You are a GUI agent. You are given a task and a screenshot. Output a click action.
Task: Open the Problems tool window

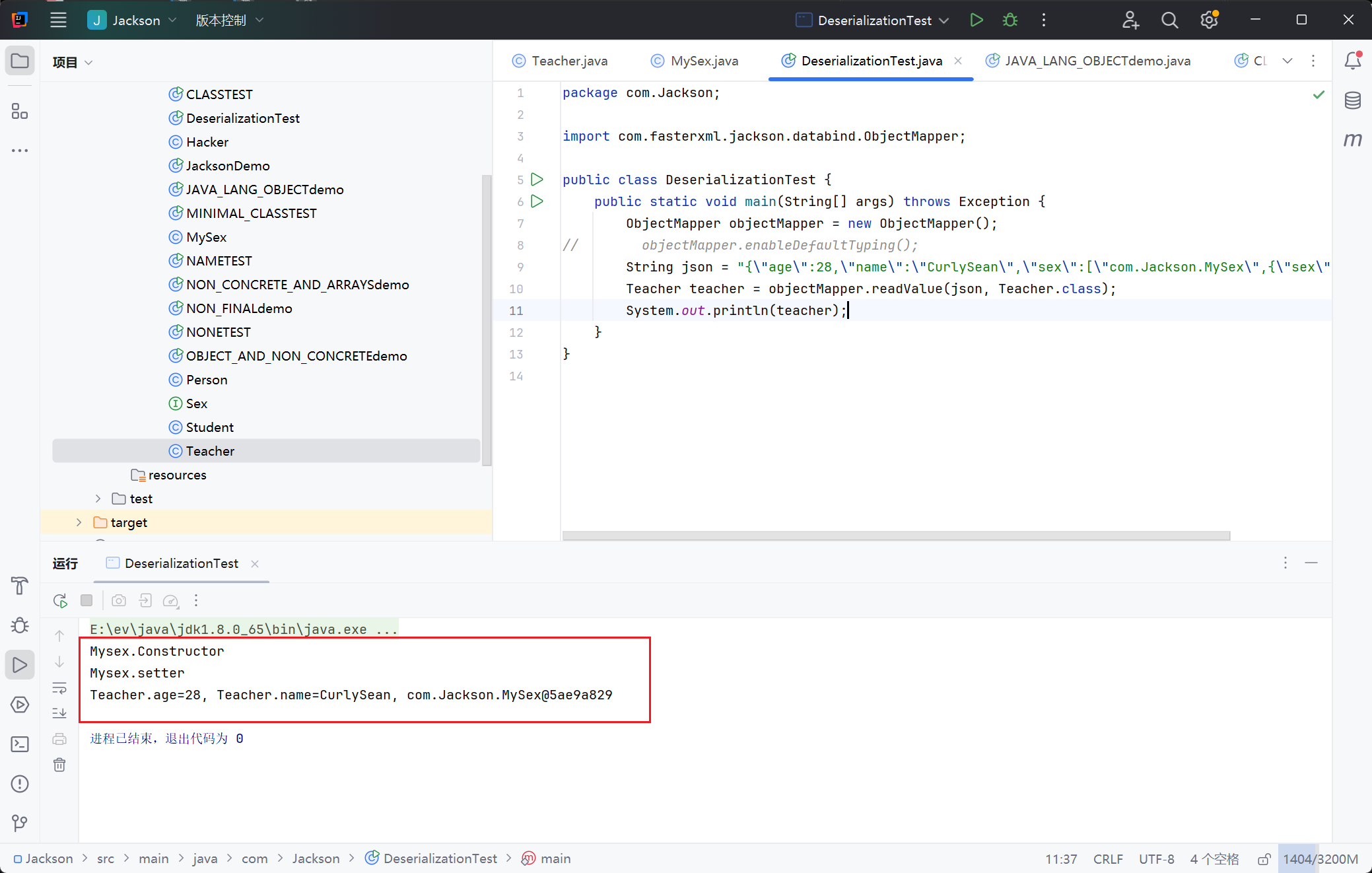[20, 784]
